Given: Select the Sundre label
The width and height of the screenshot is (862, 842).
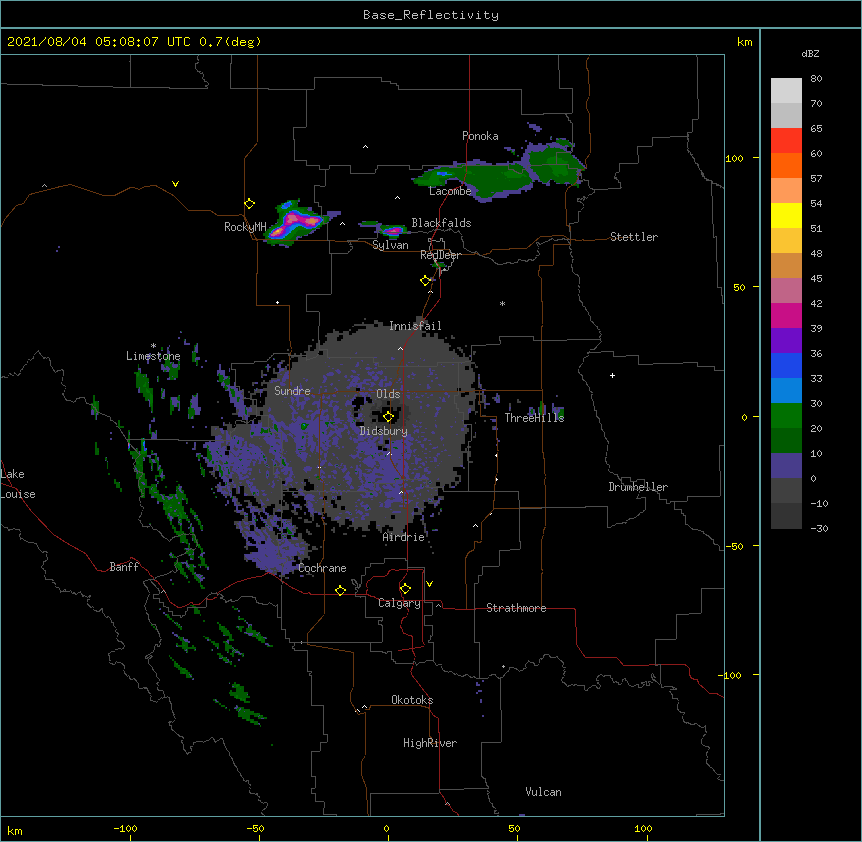Looking at the screenshot, I should 292,391.
